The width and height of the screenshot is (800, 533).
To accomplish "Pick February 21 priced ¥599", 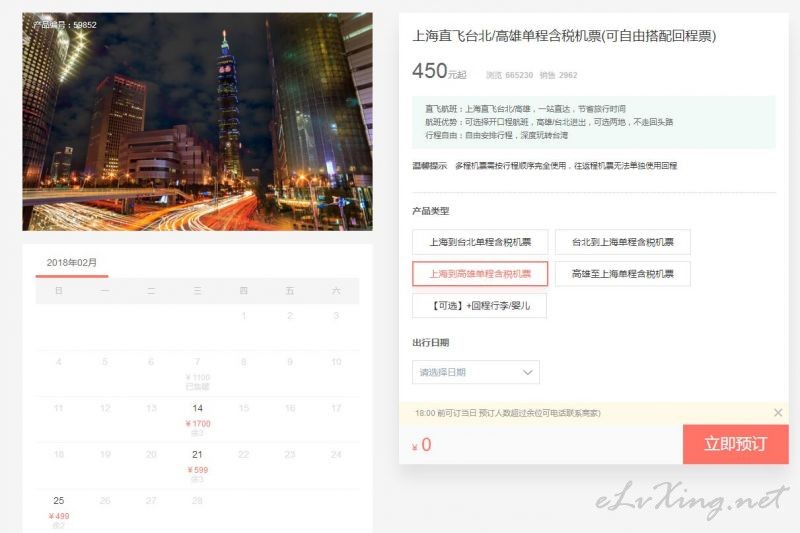I will (x=197, y=466).
